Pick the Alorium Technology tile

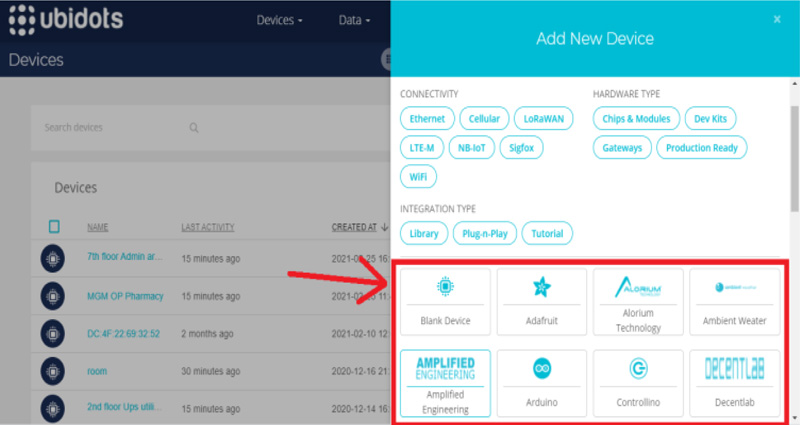tap(637, 302)
